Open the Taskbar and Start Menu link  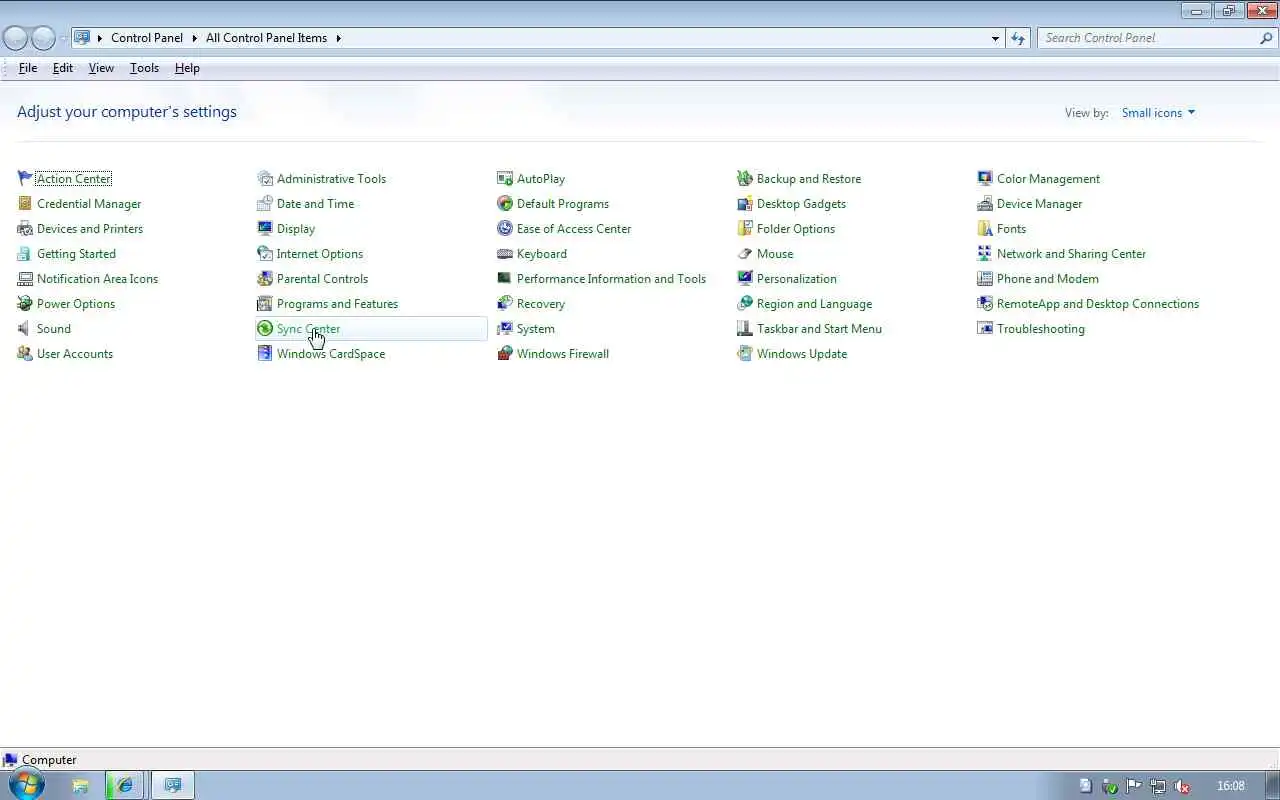click(x=819, y=329)
